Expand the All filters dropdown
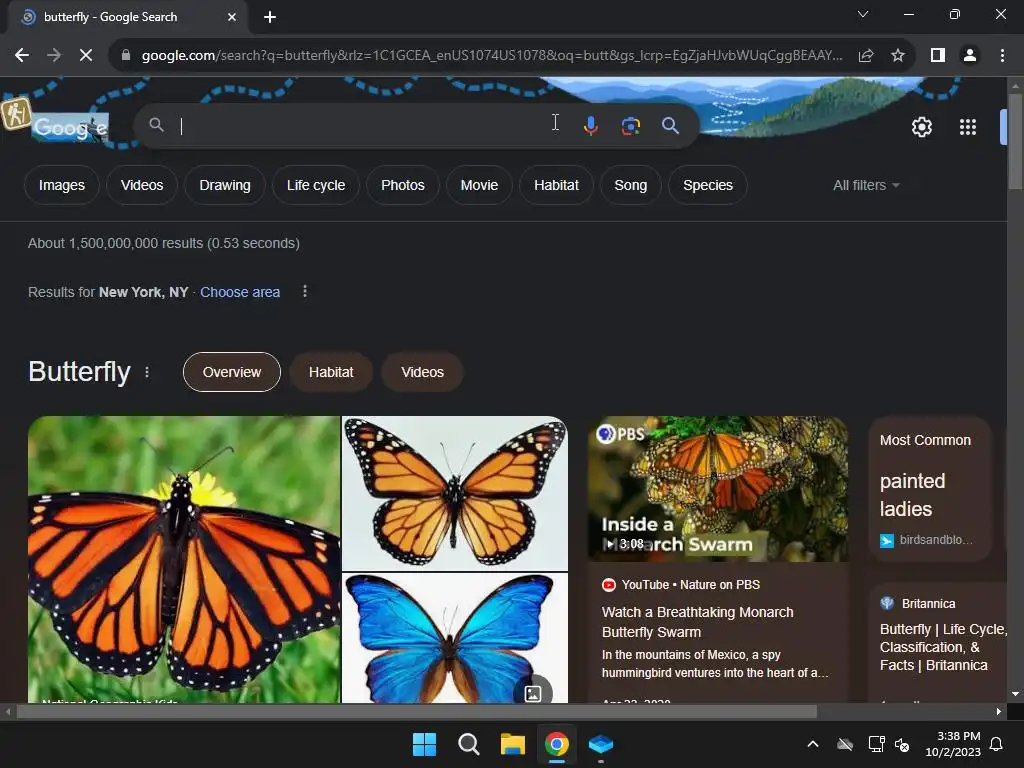 866,185
